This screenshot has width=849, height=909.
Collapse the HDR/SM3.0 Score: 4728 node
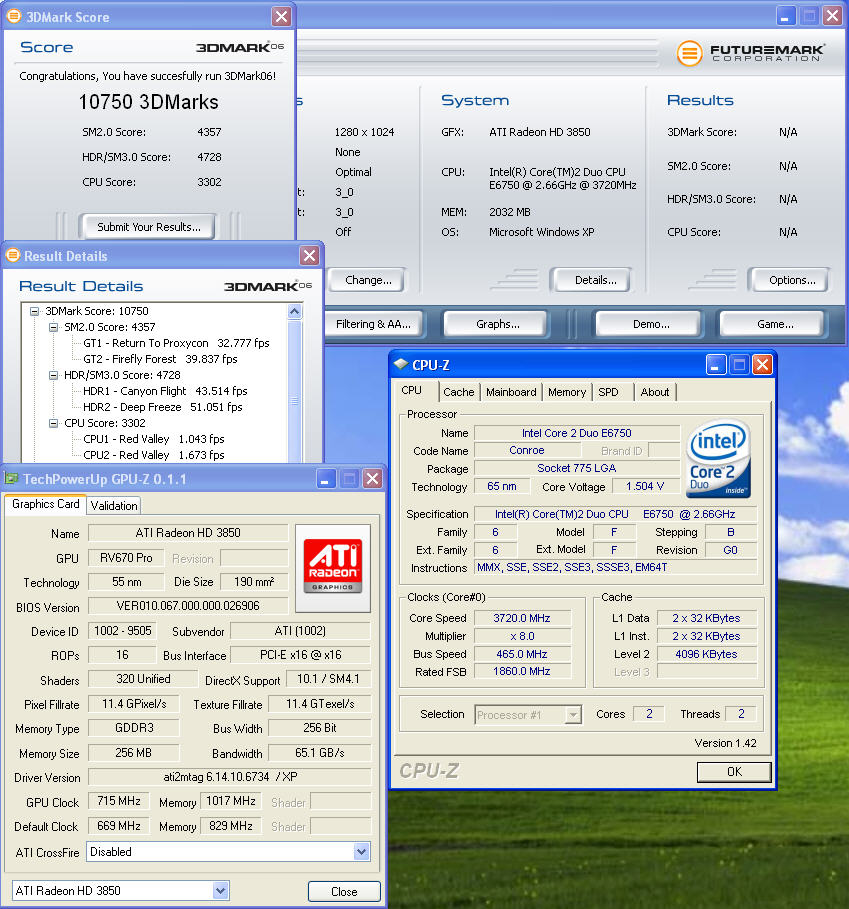(x=53, y=375)
